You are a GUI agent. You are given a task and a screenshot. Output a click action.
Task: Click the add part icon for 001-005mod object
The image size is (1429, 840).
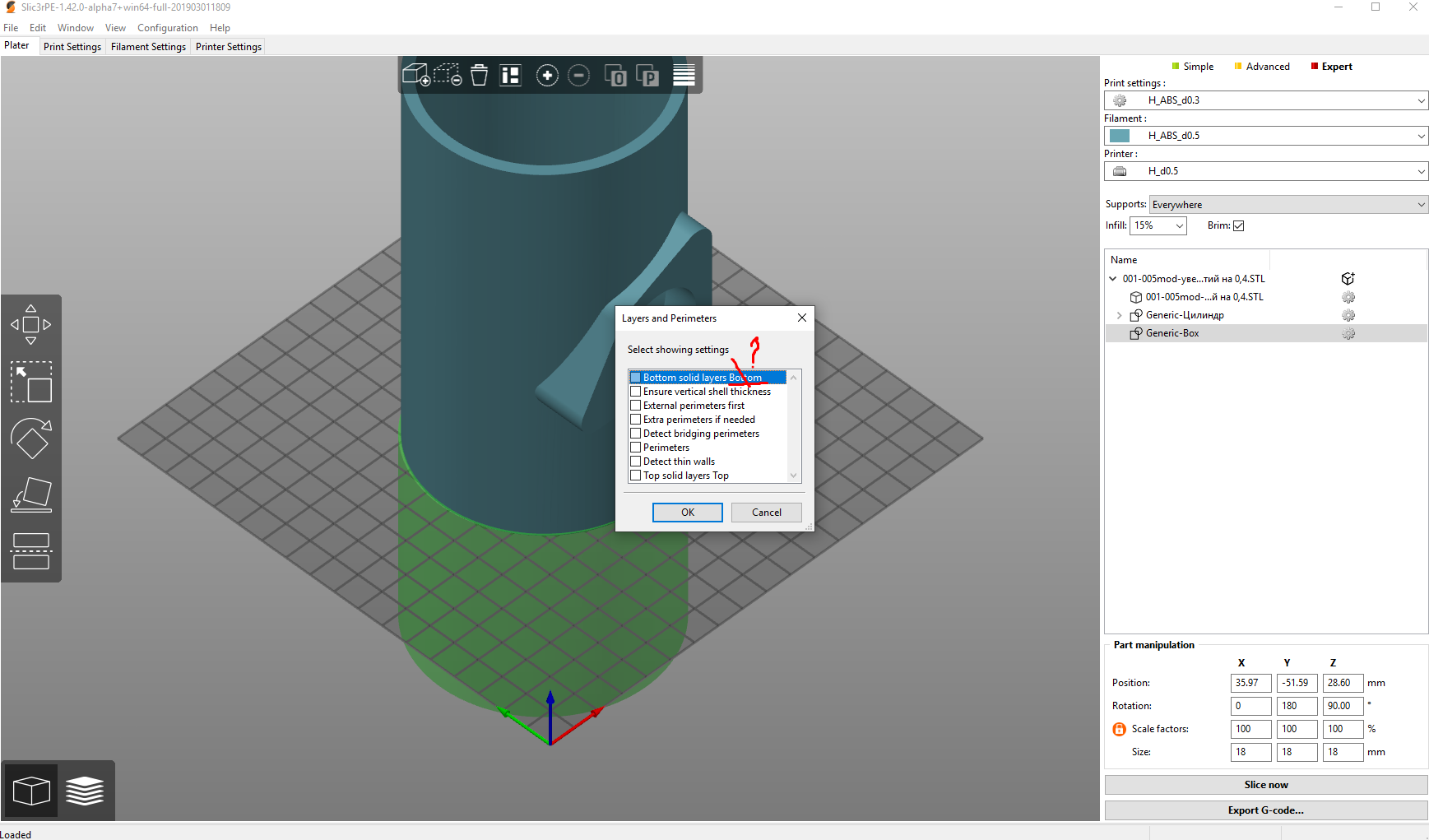pos(1348,279)
